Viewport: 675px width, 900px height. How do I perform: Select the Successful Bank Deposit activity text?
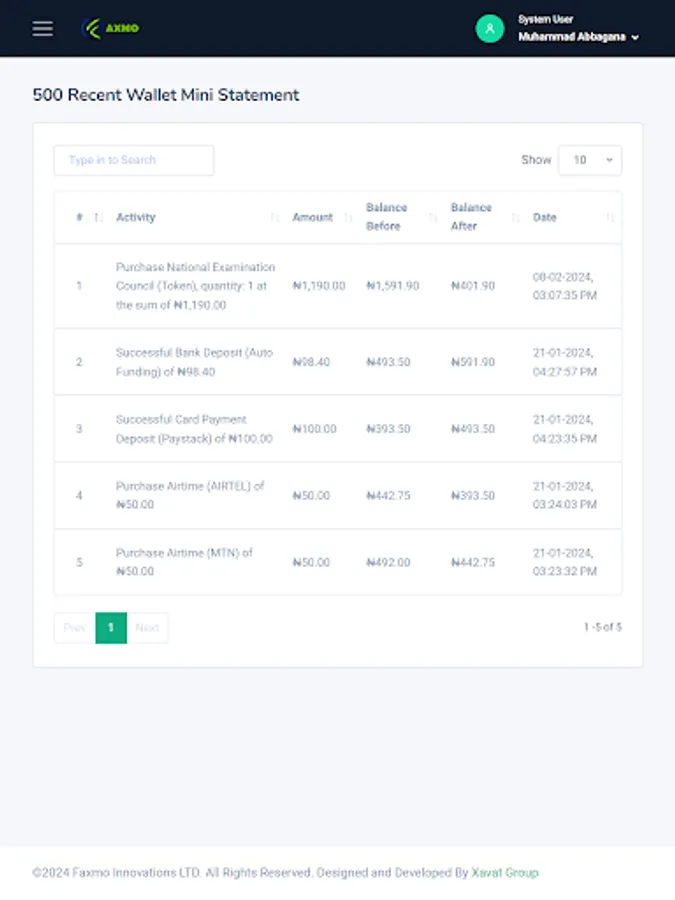pyautogui.click(x=194, y=362)
